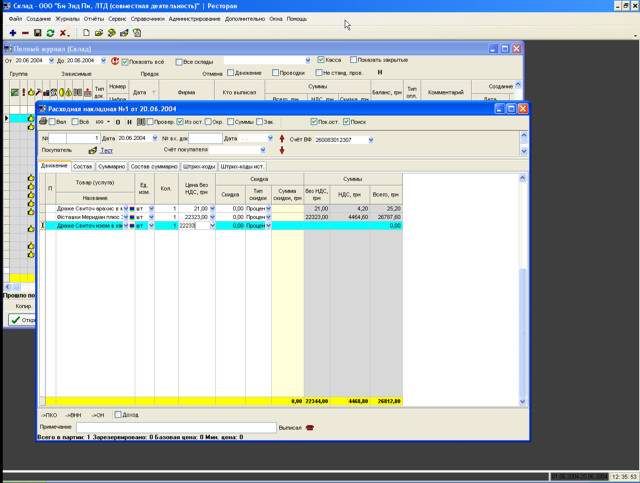Expand the Счёт покупателя combo box
Image resolution: width=640 pixels, height=483 pixels.
point(263,150)
